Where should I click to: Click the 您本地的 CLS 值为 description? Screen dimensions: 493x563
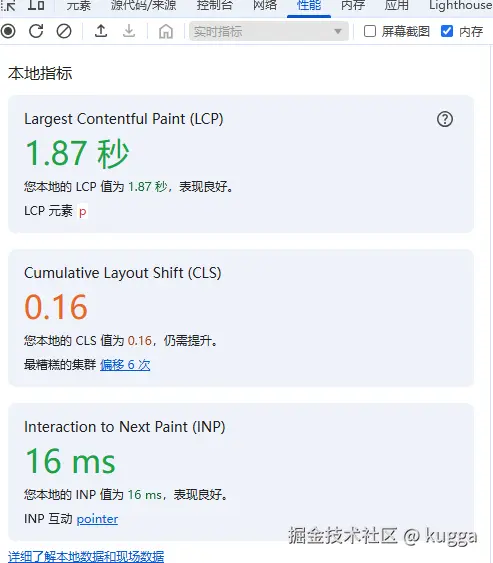click(121, 340)
